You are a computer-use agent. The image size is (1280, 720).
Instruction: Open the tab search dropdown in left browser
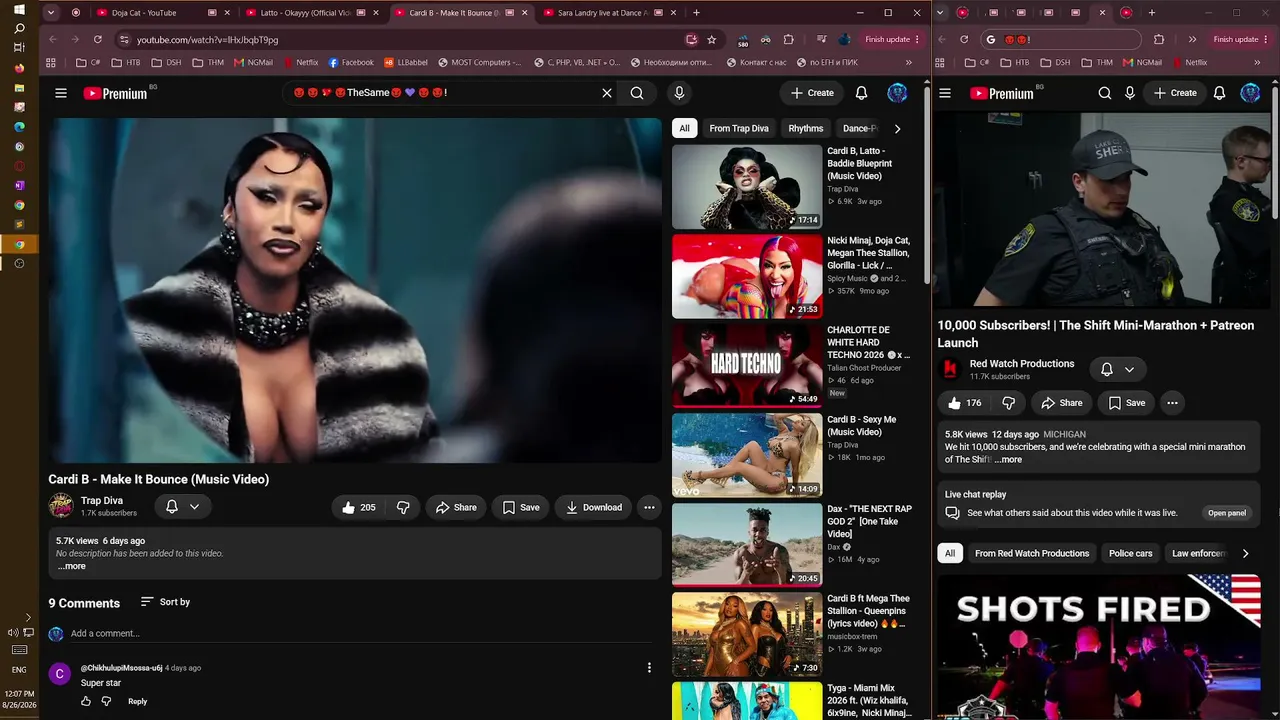click(x=51, y=13)
